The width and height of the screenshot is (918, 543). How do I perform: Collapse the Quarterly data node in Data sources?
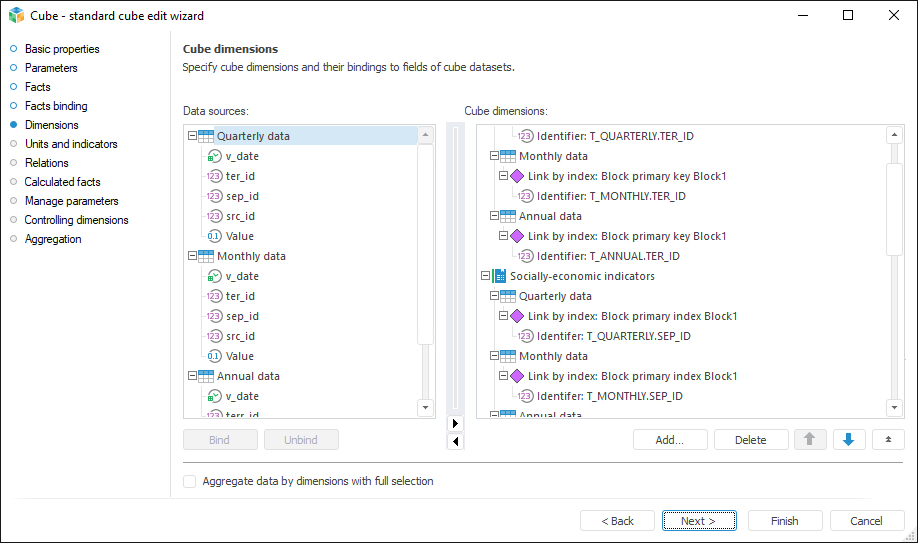coord(192,136)
